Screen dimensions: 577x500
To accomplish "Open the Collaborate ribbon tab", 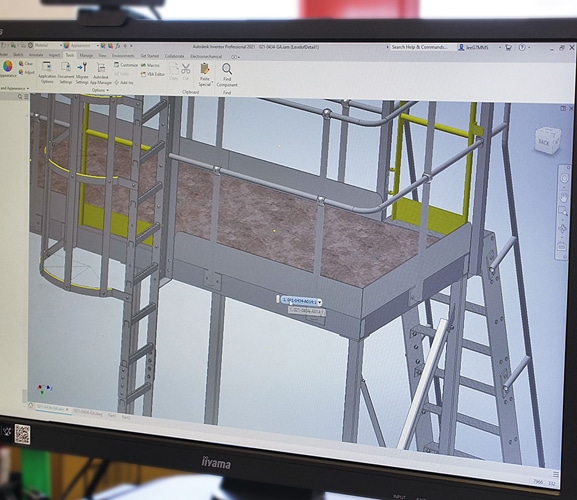I will tap(174, 56).
